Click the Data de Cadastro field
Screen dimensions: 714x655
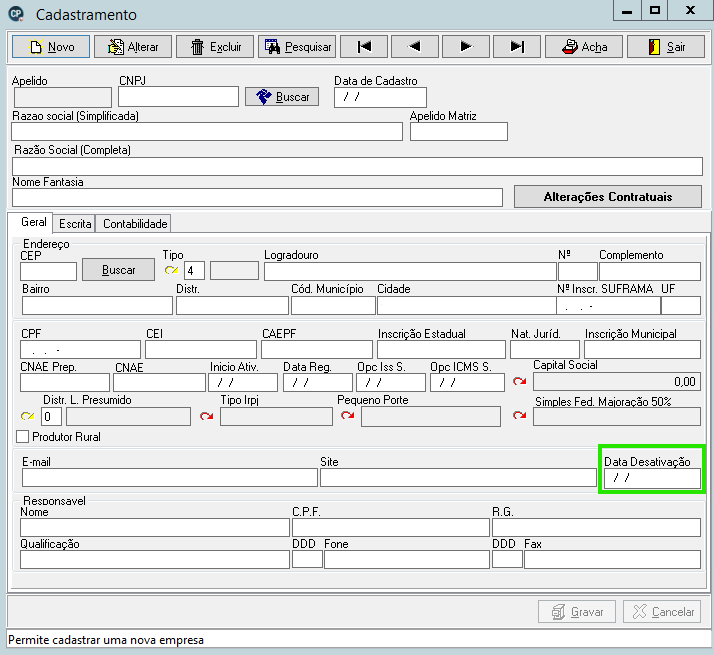[380, 97]
